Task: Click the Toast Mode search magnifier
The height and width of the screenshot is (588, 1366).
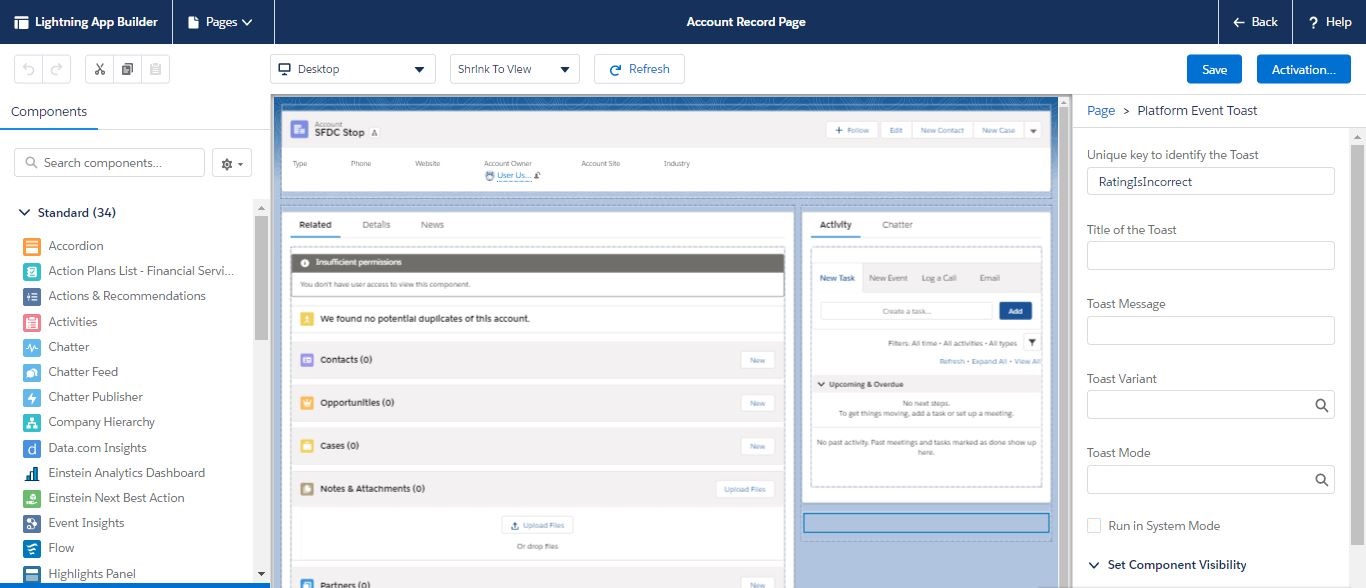Action: tap(1321, 480)
